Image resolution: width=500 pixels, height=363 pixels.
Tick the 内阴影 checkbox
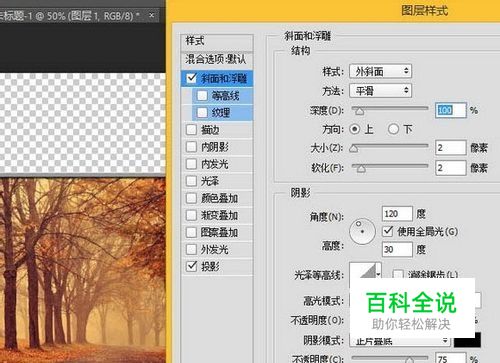click(x=191, y=147)
